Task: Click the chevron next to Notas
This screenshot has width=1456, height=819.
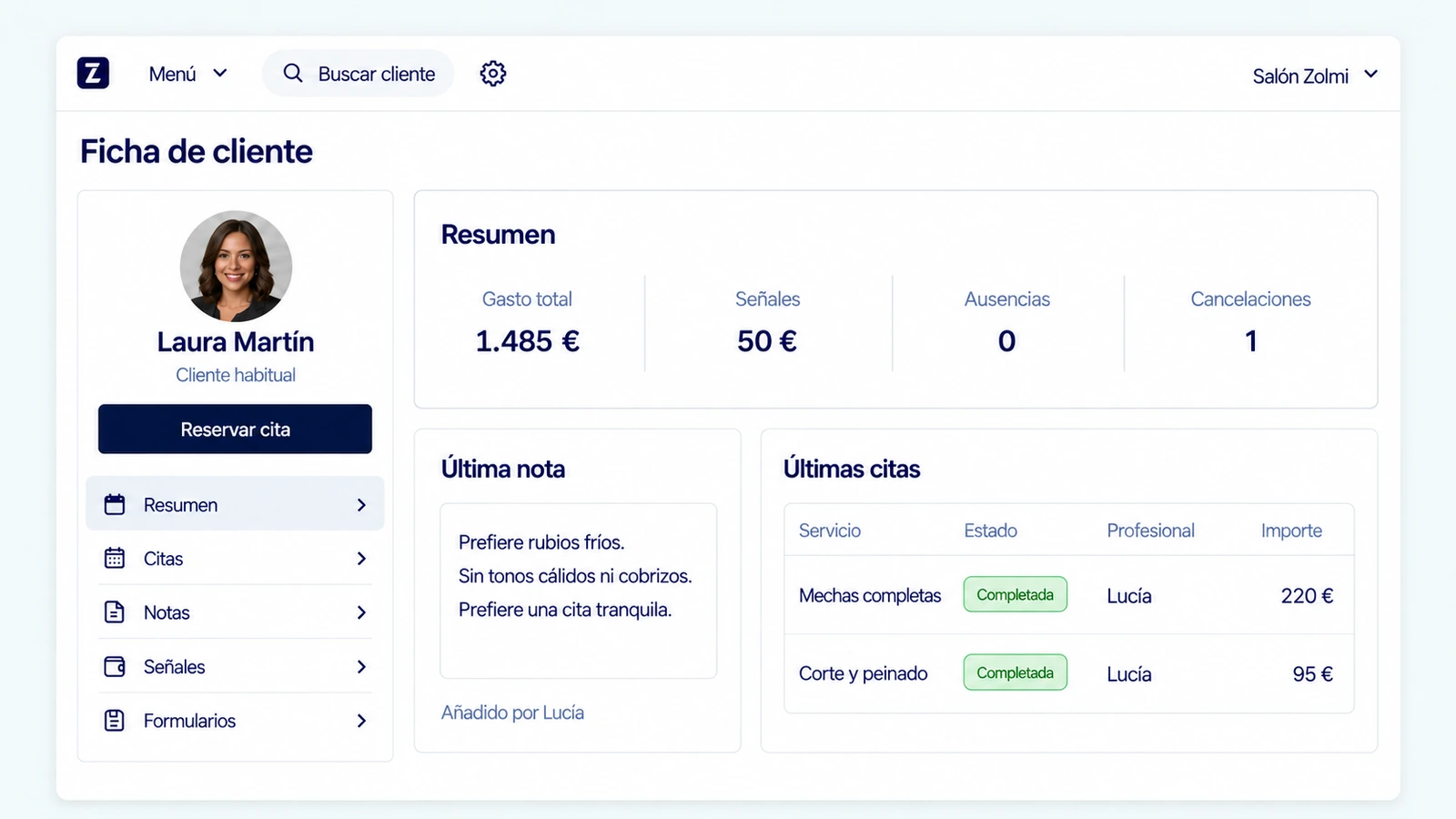Action: (x=361, y=612)
